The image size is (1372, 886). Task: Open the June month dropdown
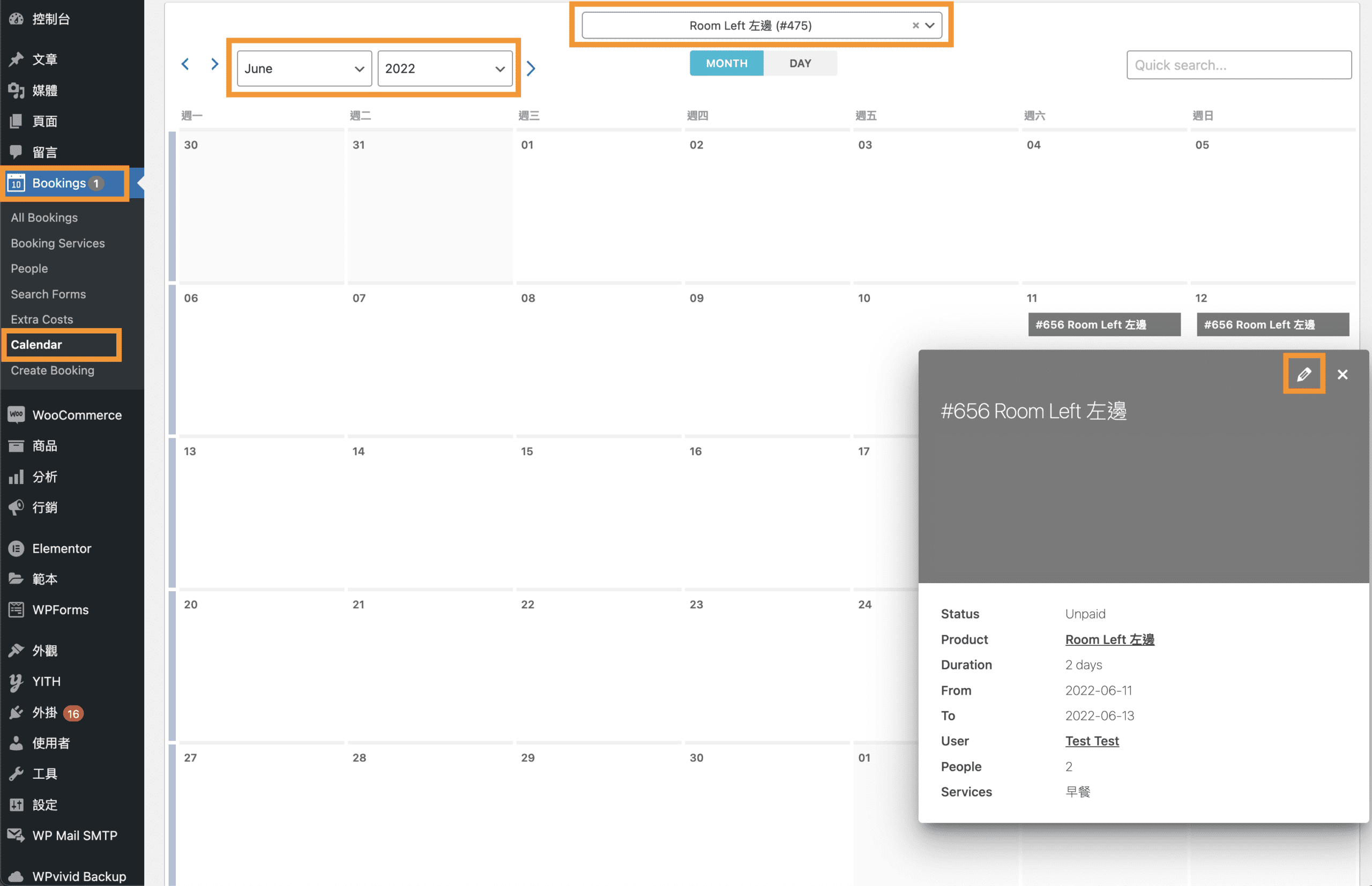tap(304, 69)
